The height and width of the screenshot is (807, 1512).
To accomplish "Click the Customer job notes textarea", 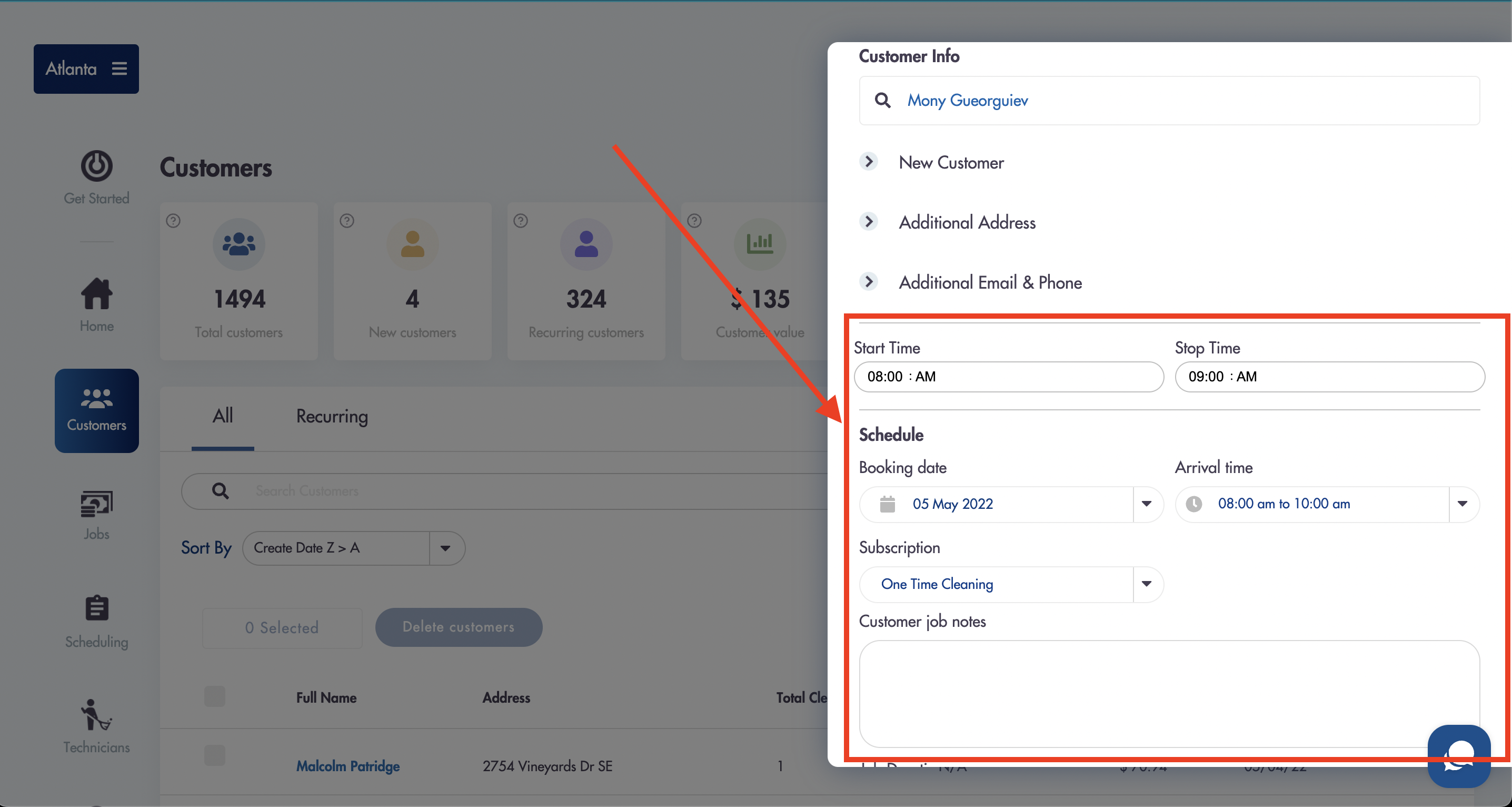I will click(x=1169, y=694).
